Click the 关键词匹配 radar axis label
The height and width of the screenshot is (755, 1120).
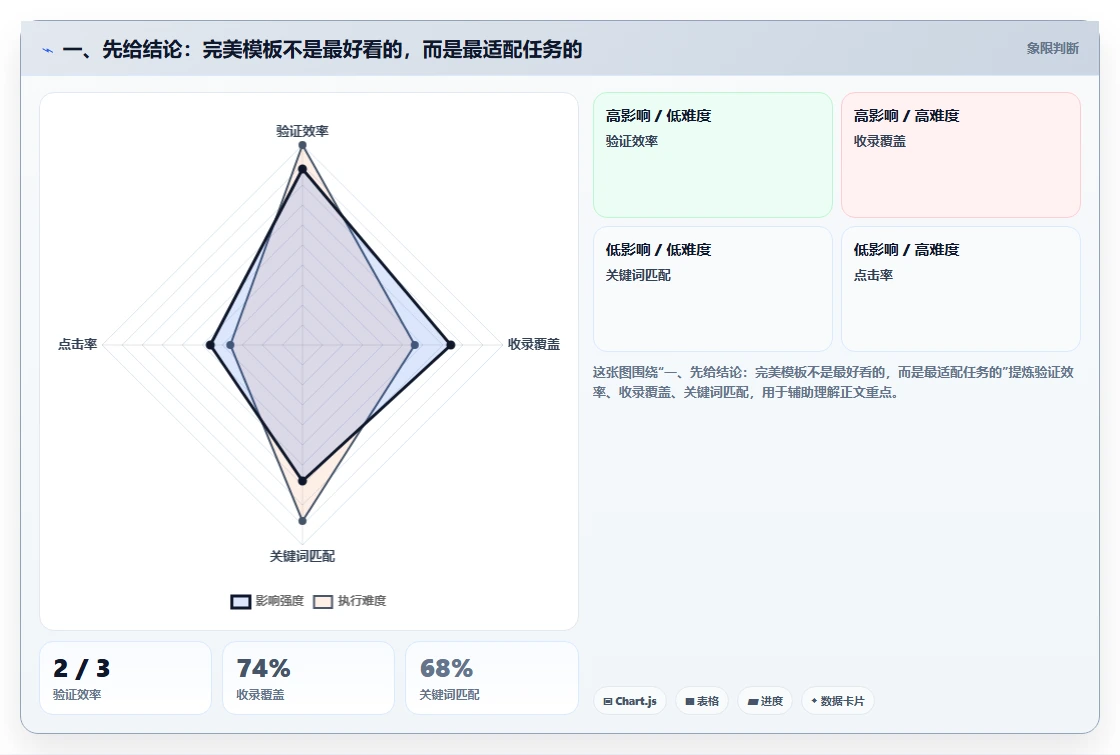pyautogui.click(x=302, y=556)
